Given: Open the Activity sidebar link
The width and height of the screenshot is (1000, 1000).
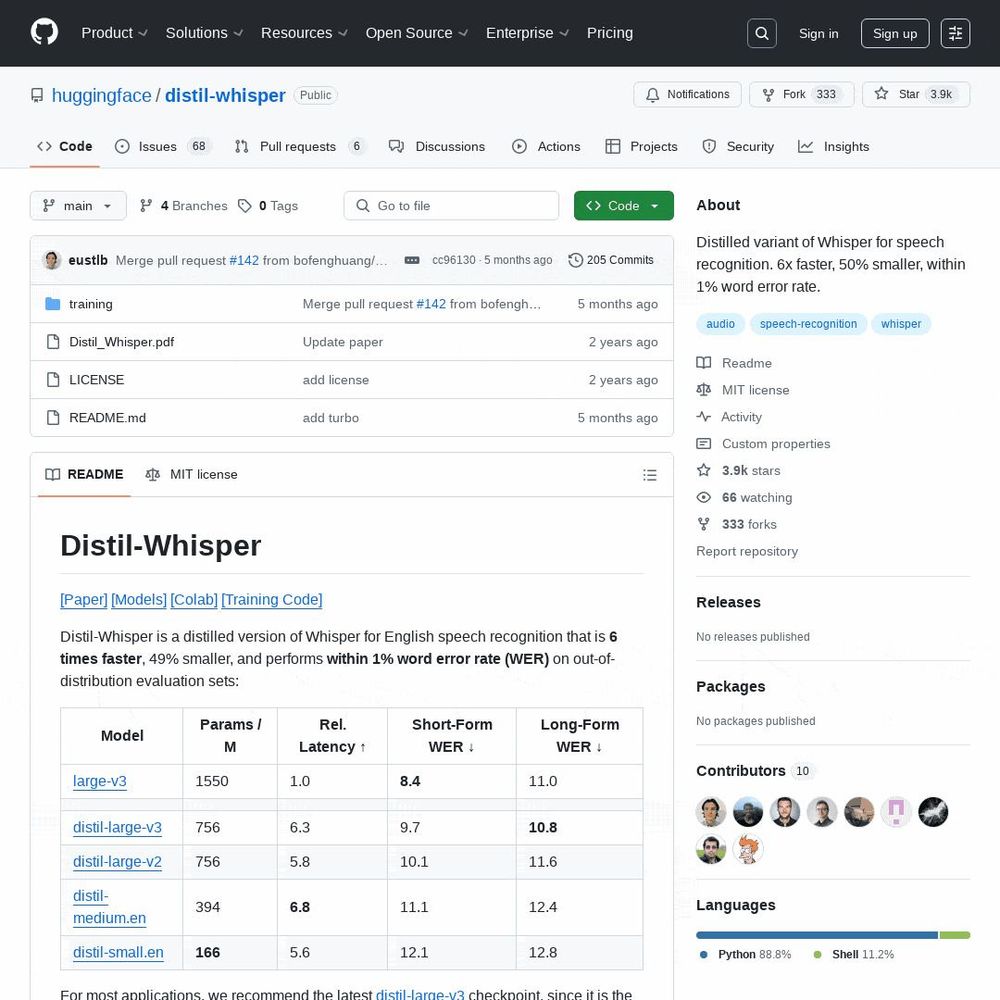Looking at the screenshot, I should pos(729,416).
